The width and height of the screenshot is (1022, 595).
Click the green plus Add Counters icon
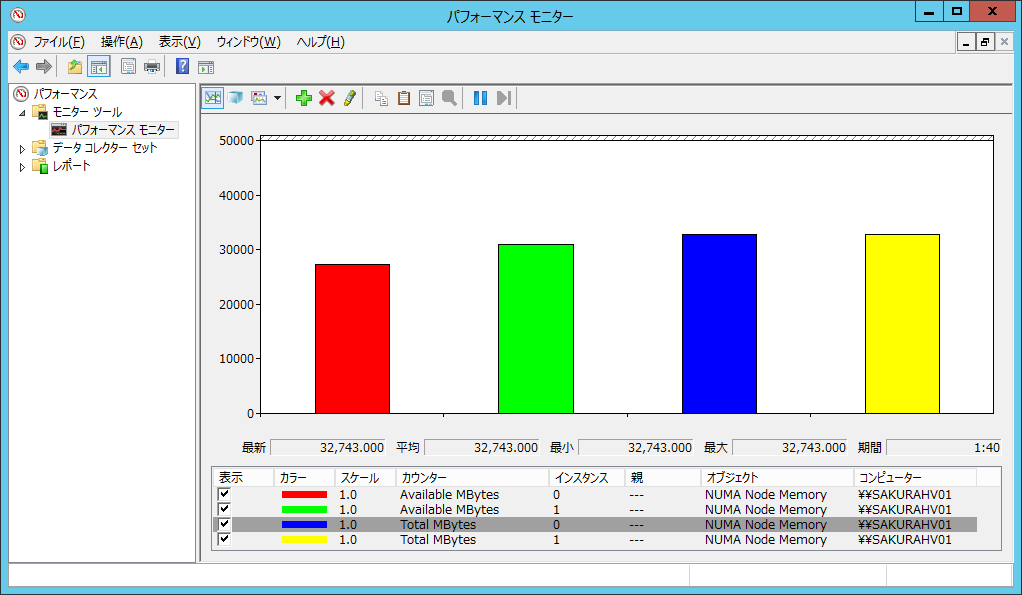click(304, 98)
